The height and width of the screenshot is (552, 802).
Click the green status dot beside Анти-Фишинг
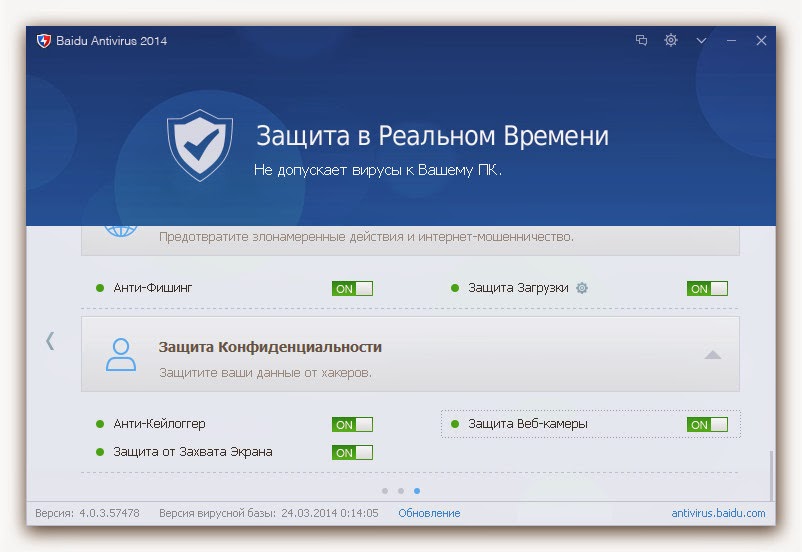[100, 288]
